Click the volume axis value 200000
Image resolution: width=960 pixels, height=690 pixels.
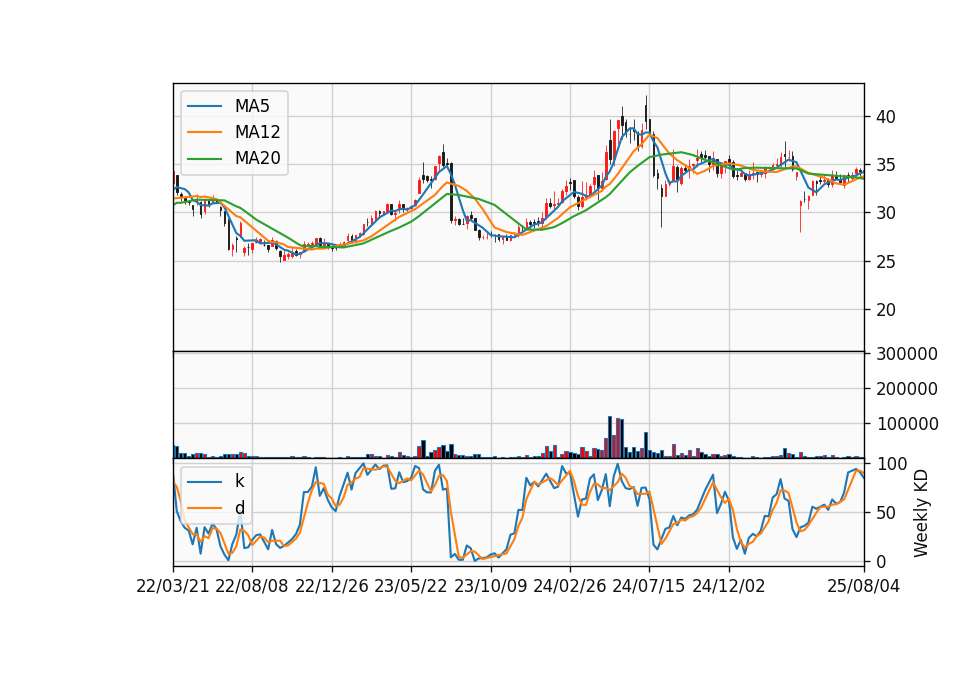[907, 389]
